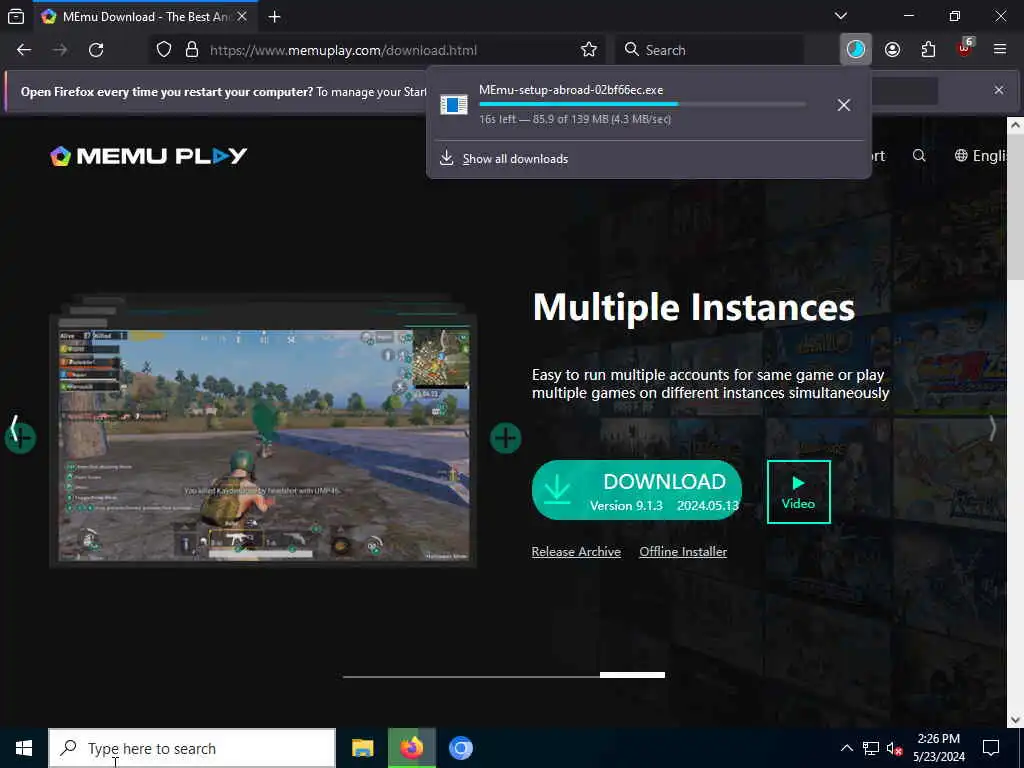Go to previous slide arrow

pos(14,428)
